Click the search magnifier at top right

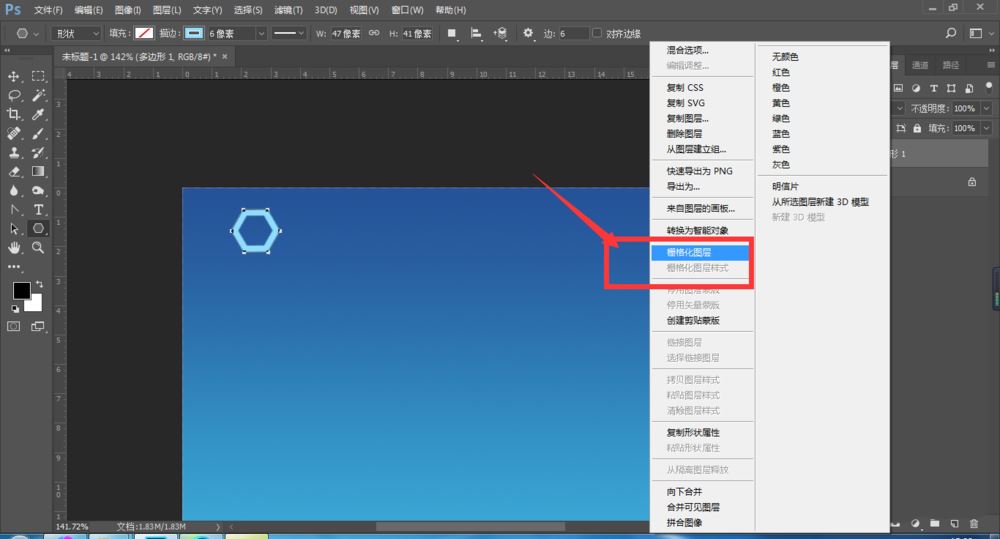(950, 33)
